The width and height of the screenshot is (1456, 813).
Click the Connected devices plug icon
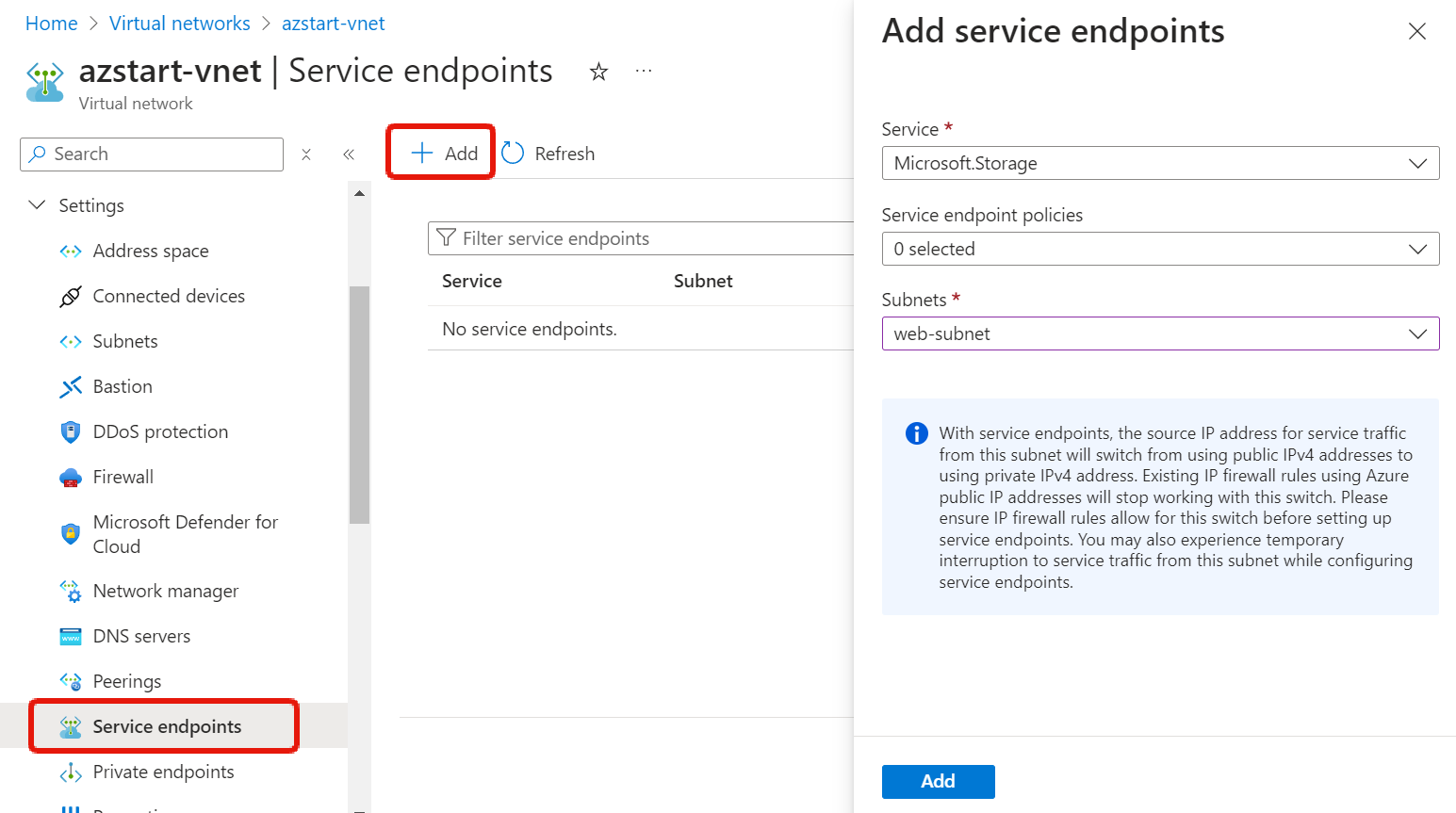click(71, 297)
